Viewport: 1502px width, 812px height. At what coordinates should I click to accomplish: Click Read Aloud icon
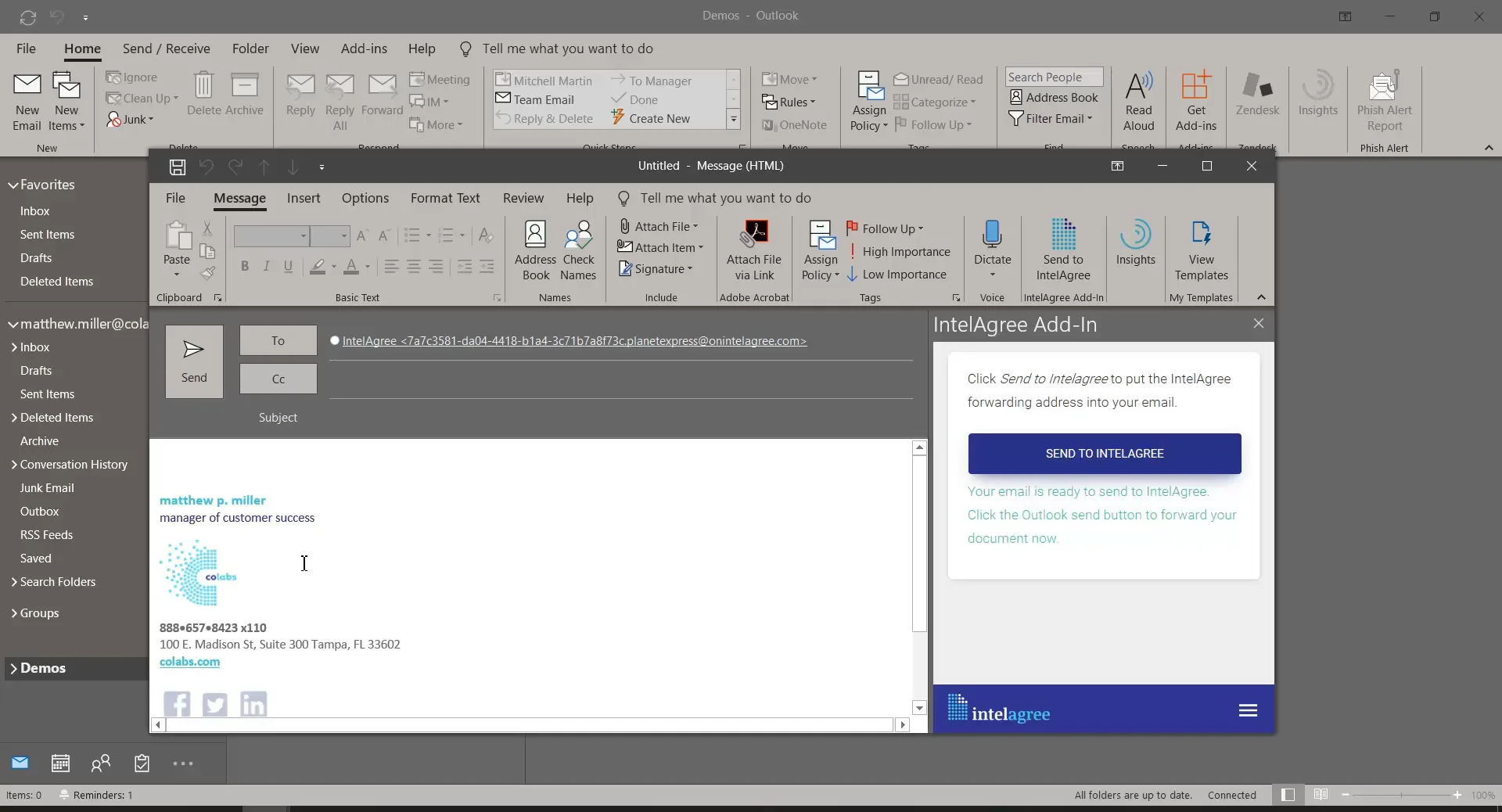coord(1138,102)
